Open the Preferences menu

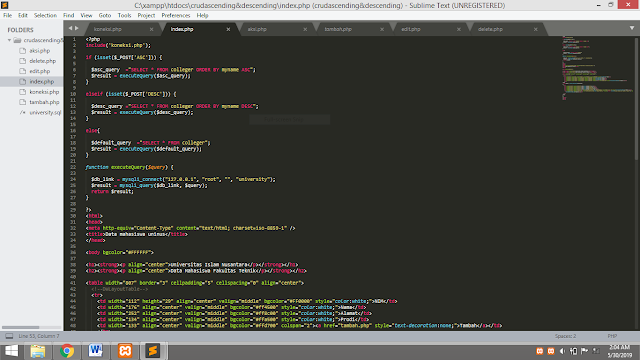coord(176,16)
